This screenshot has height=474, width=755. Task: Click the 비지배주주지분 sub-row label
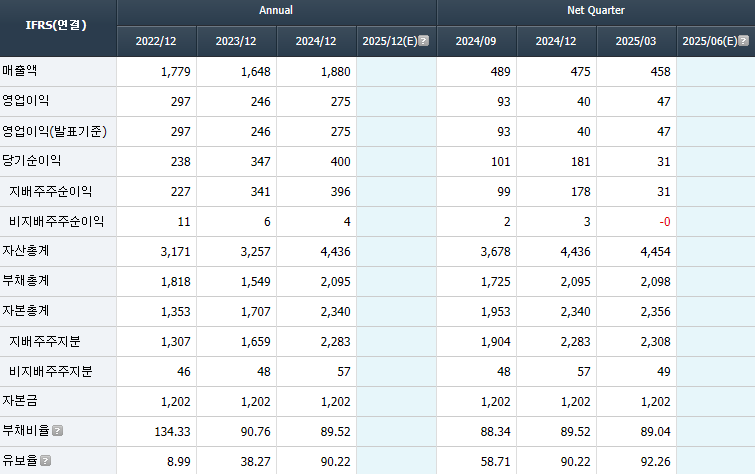[x=51, y=371]
